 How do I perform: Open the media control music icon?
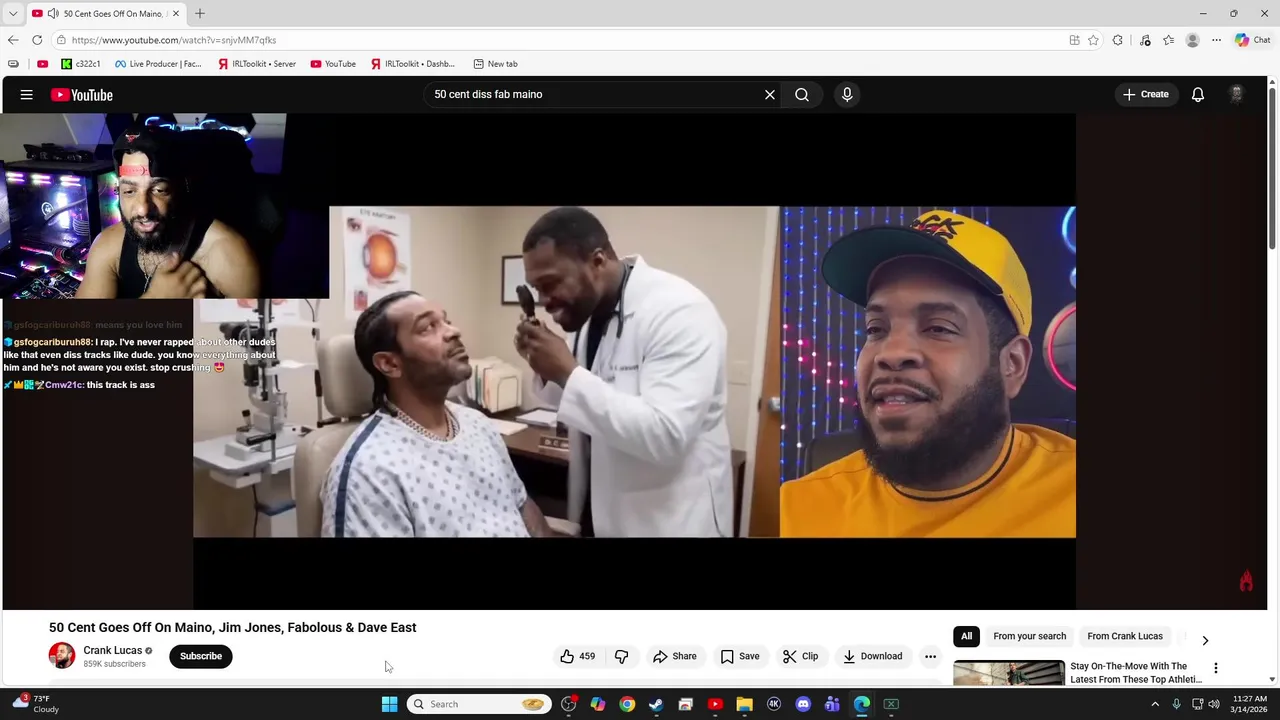(1145, 40)
